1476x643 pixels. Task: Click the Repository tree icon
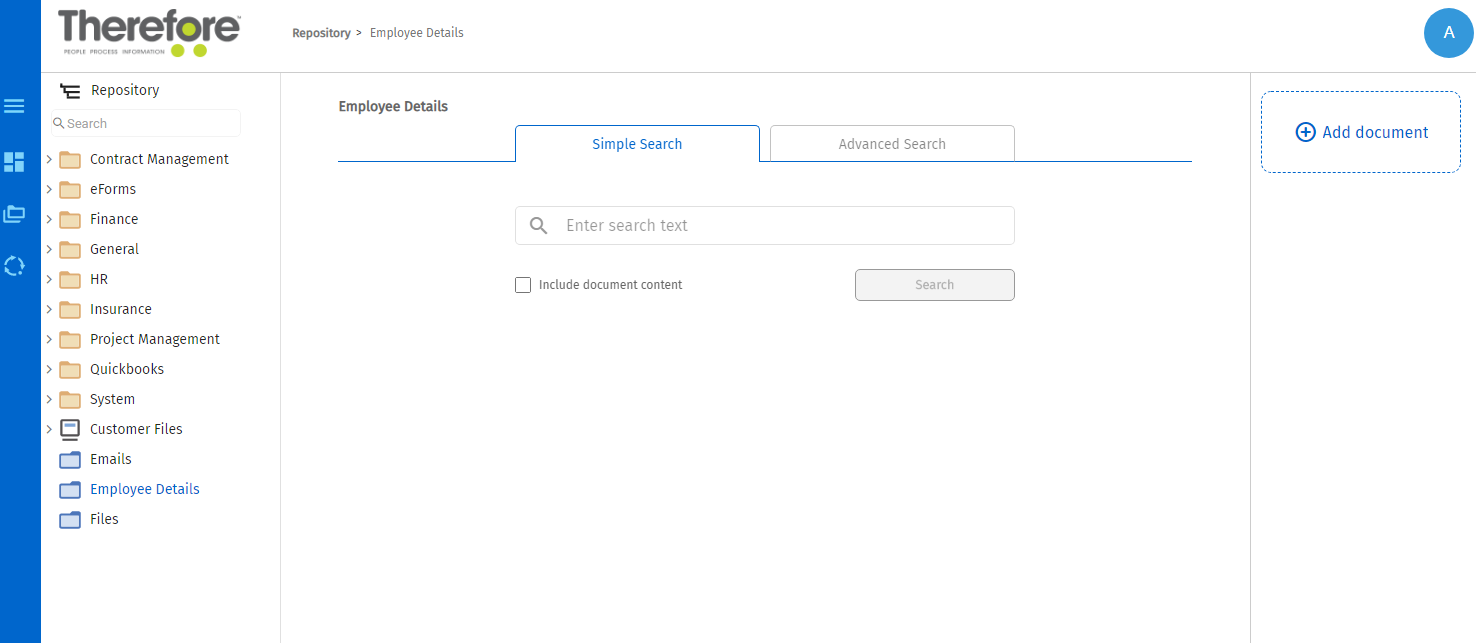tap(69, 91)
